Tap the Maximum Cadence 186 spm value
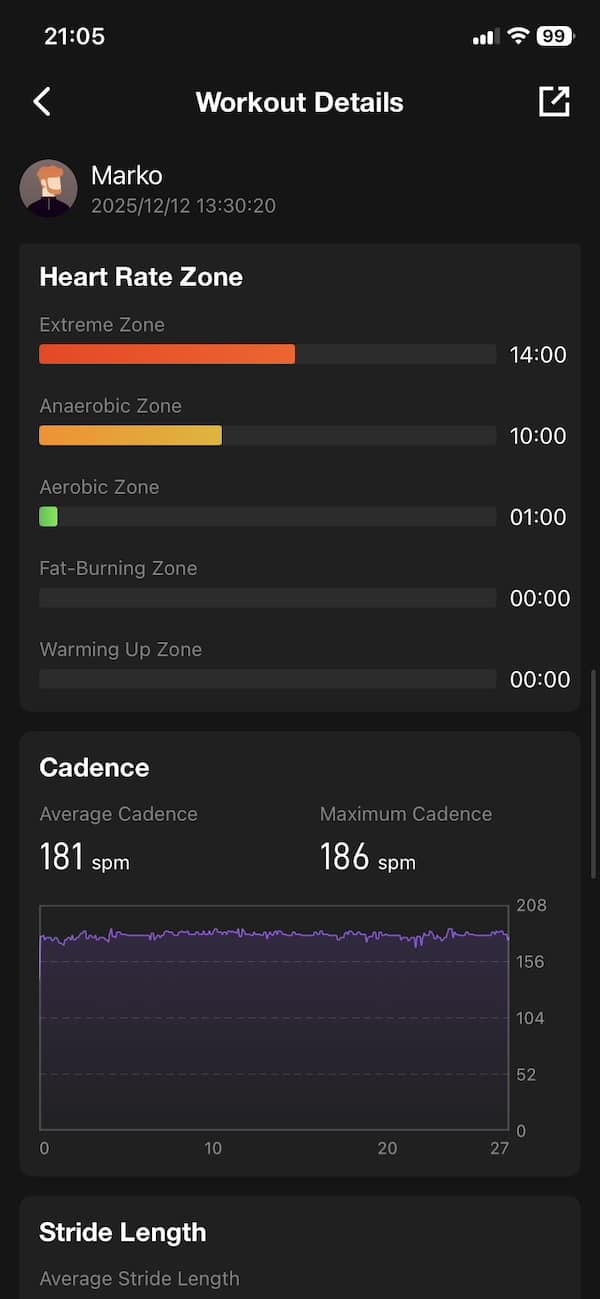Image resolution: width=600 pixels, height=1299 pixels. (x=367, y=858)
